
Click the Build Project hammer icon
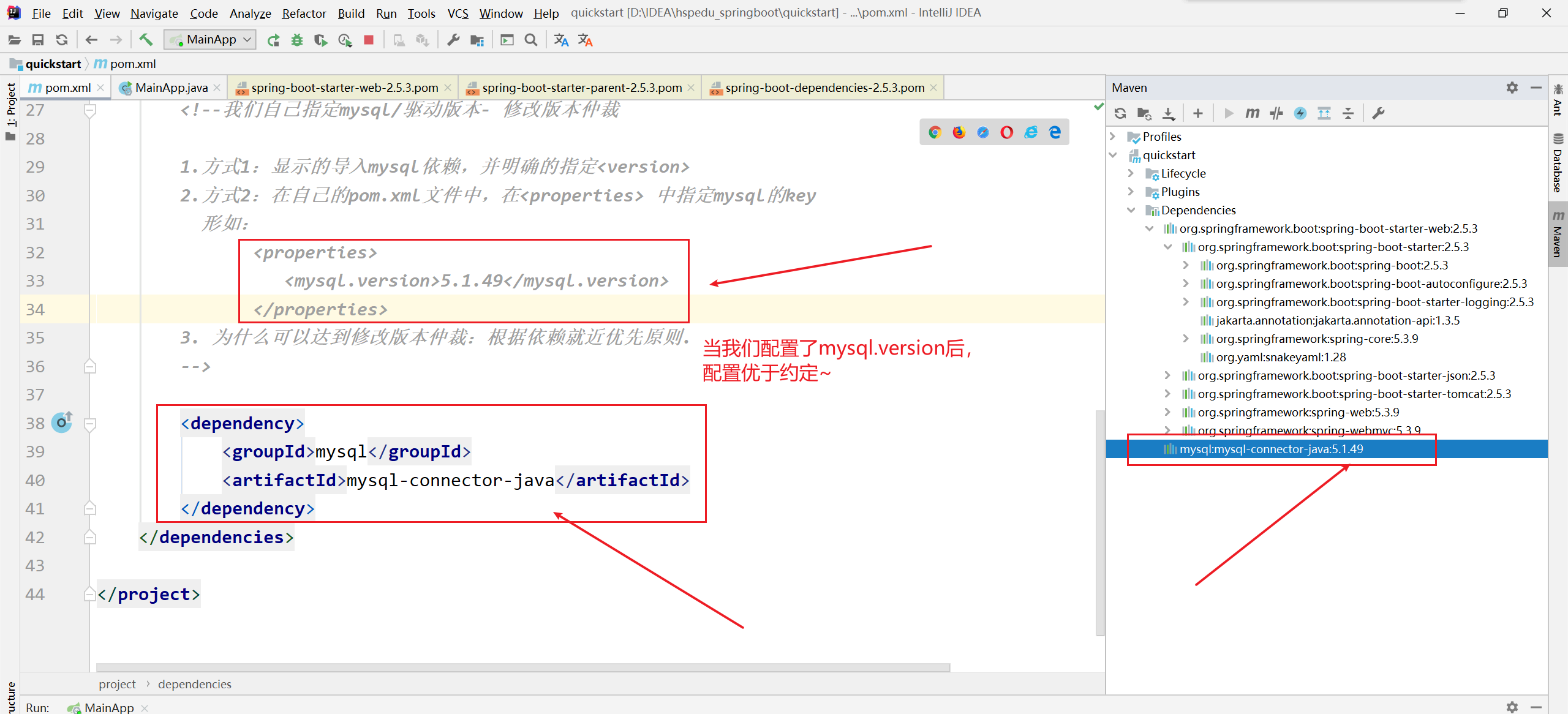click(146, 40)
